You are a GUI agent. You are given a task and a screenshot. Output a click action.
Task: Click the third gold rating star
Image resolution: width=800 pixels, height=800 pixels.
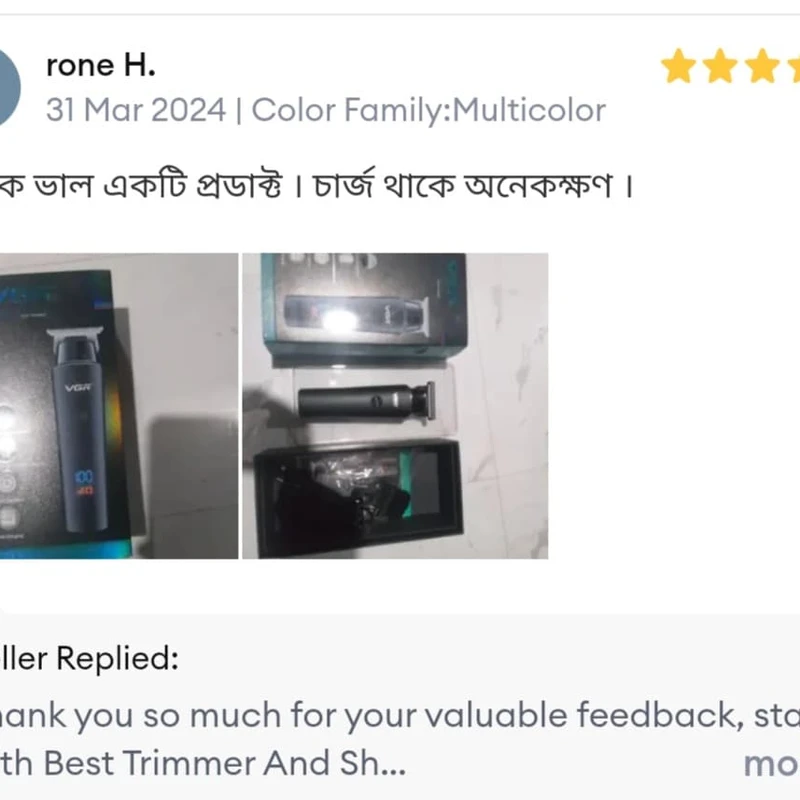click(x=761, y=66)
